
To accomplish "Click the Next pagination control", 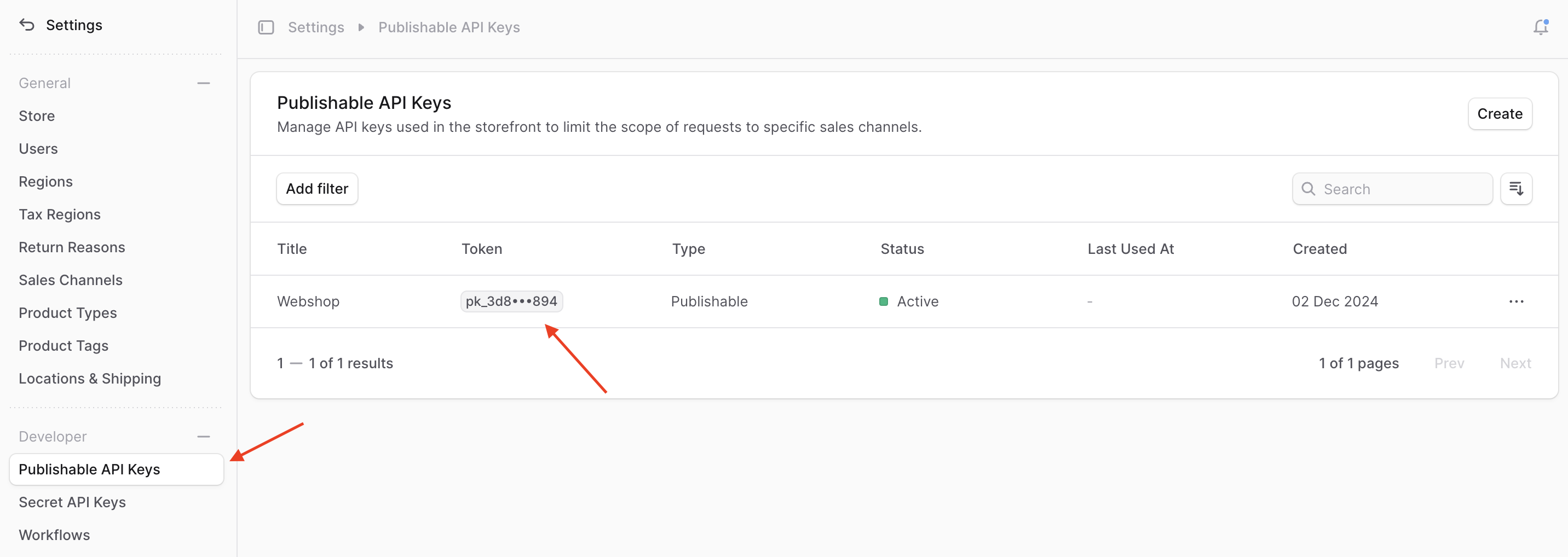I will click(x=1515, y=362).
